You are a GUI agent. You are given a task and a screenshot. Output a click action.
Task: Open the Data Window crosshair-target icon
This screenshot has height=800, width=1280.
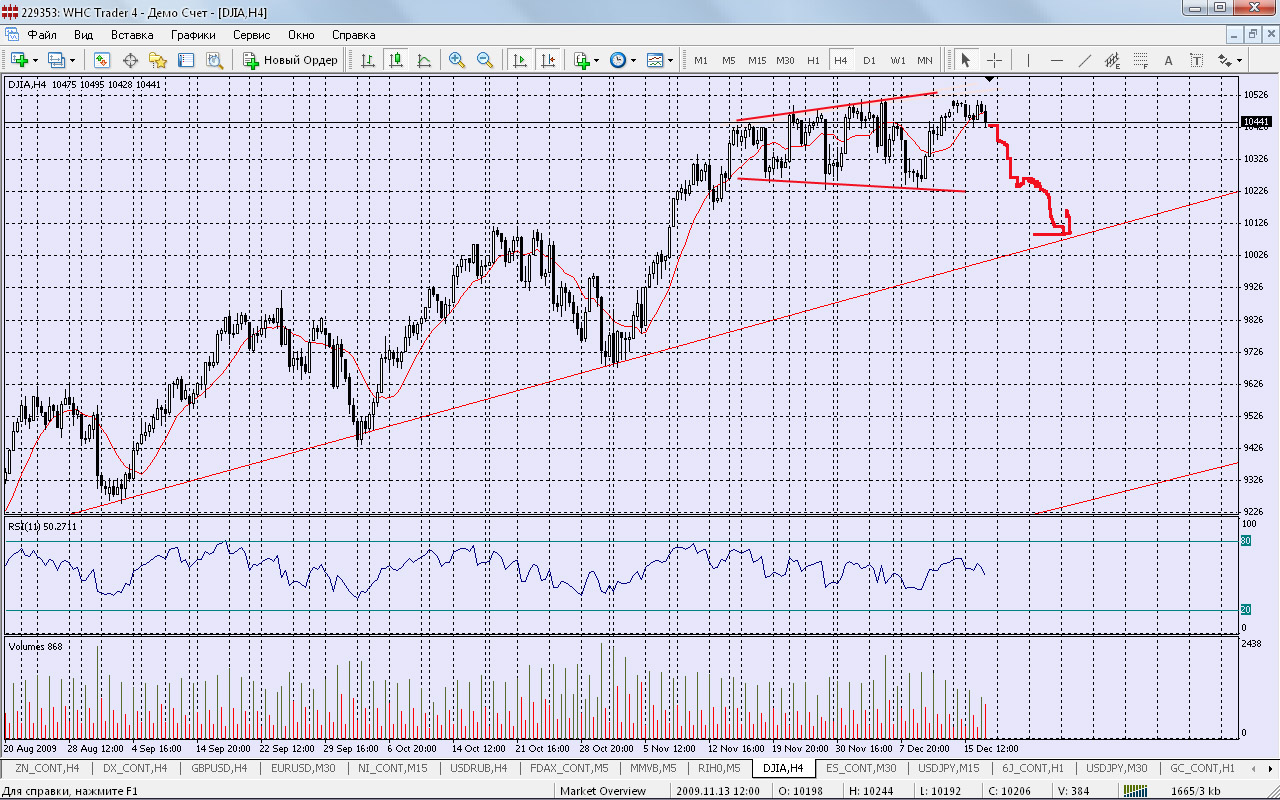pos(130,60)
